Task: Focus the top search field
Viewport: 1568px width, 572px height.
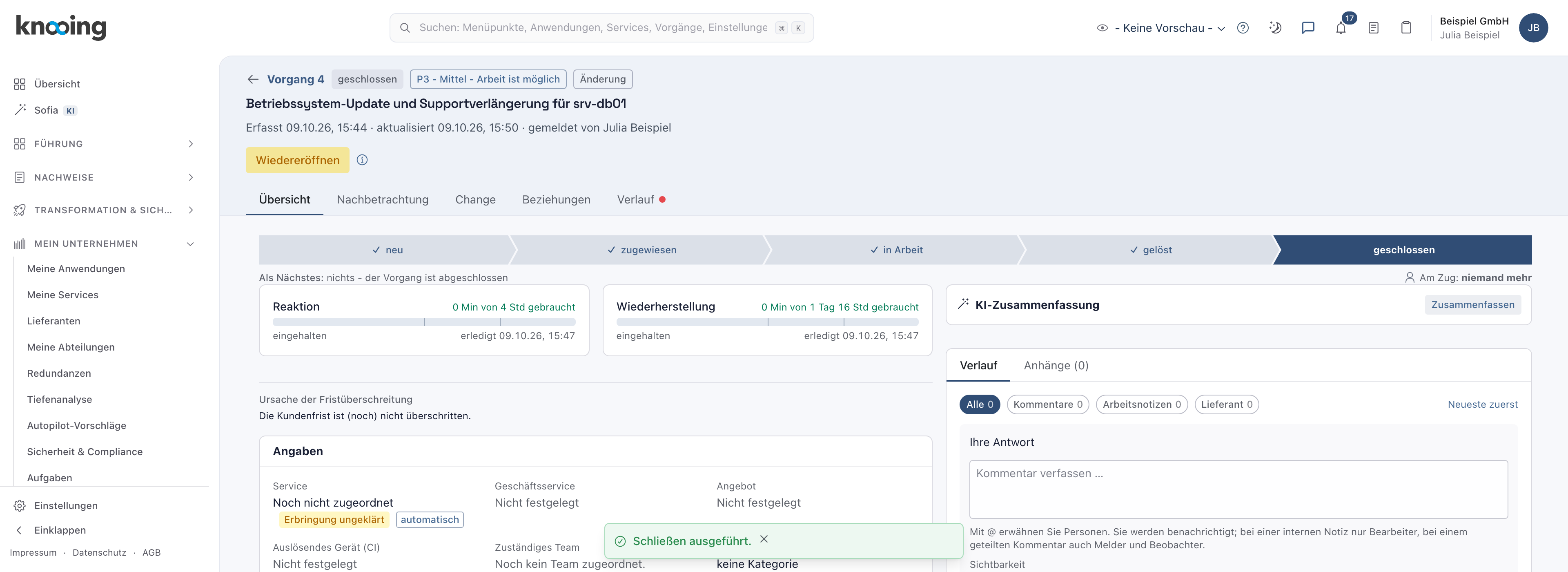Action: click(601, 28)
